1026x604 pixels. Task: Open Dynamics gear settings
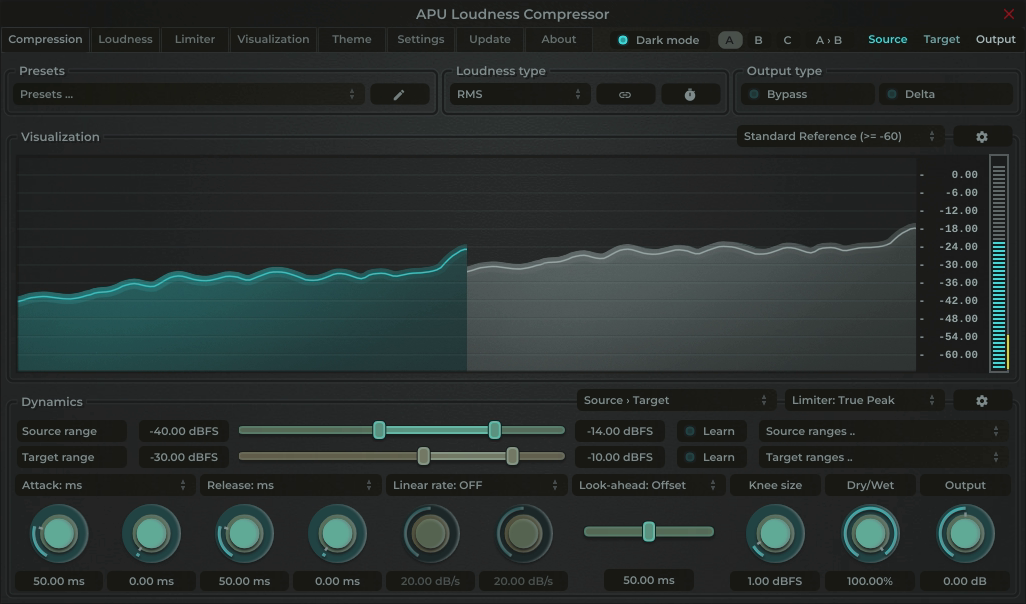[982, 400]
